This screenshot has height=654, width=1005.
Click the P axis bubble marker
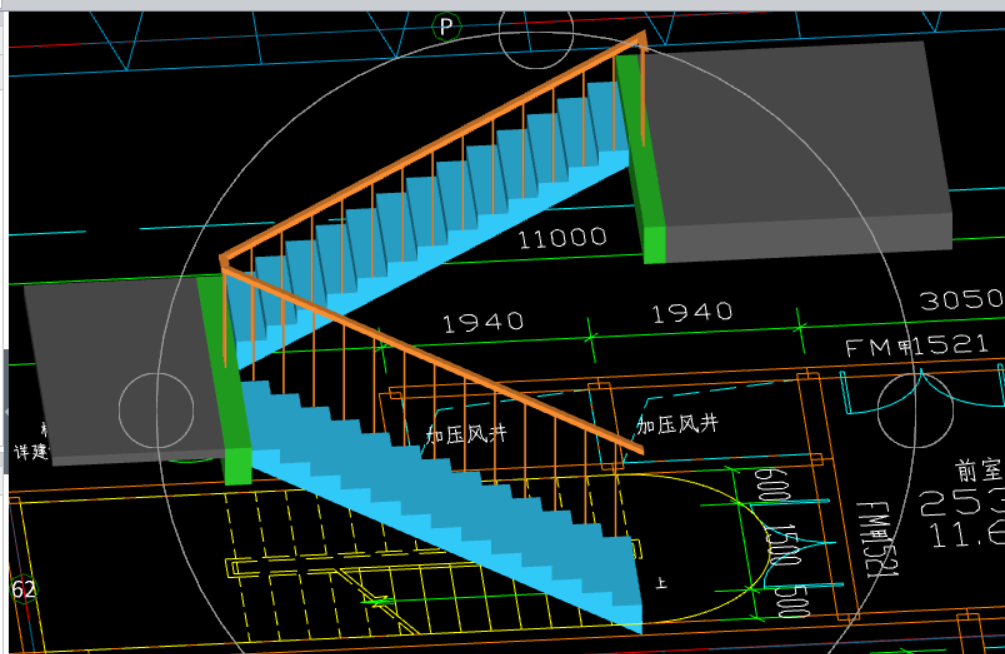click(x=447, y=27)
